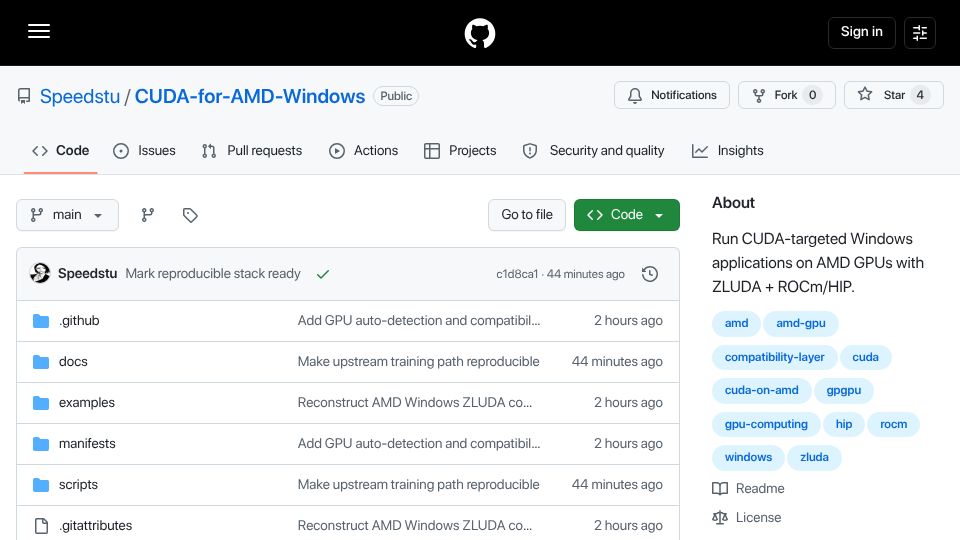Select the gpgpu topic tag
The width and height of the screenshot is (960, 540).
coord(844,391)
